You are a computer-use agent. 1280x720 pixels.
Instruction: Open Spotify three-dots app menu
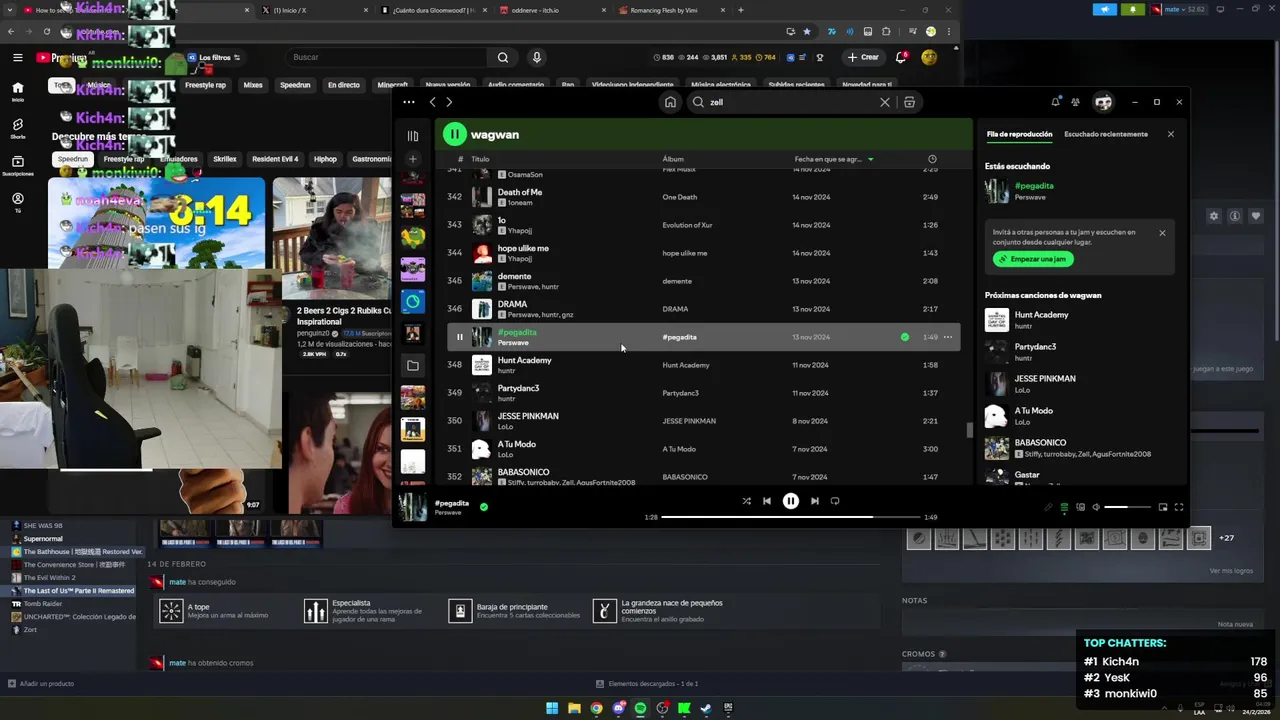pos(408,102)
